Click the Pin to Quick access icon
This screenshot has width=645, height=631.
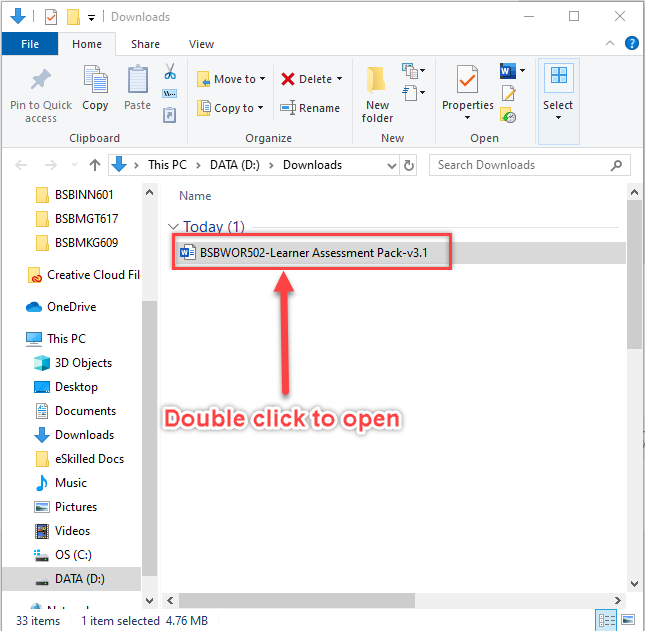(41, 81)
